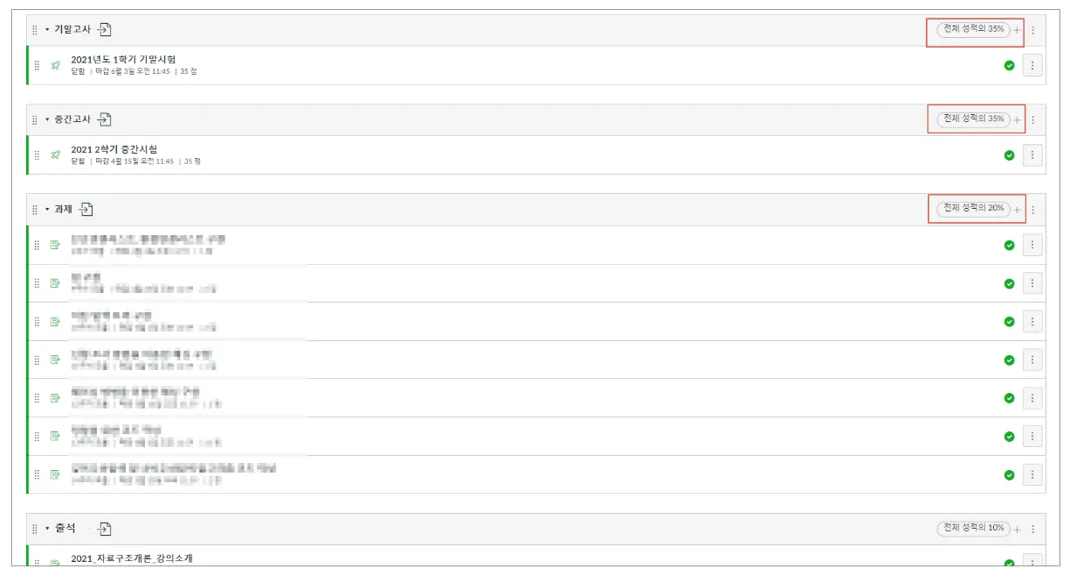The height and width of the screenshot is (577, 1076).
Task: Open the options menu for 2021 2학기 중간시험
Action: (x=1033, y=155)
